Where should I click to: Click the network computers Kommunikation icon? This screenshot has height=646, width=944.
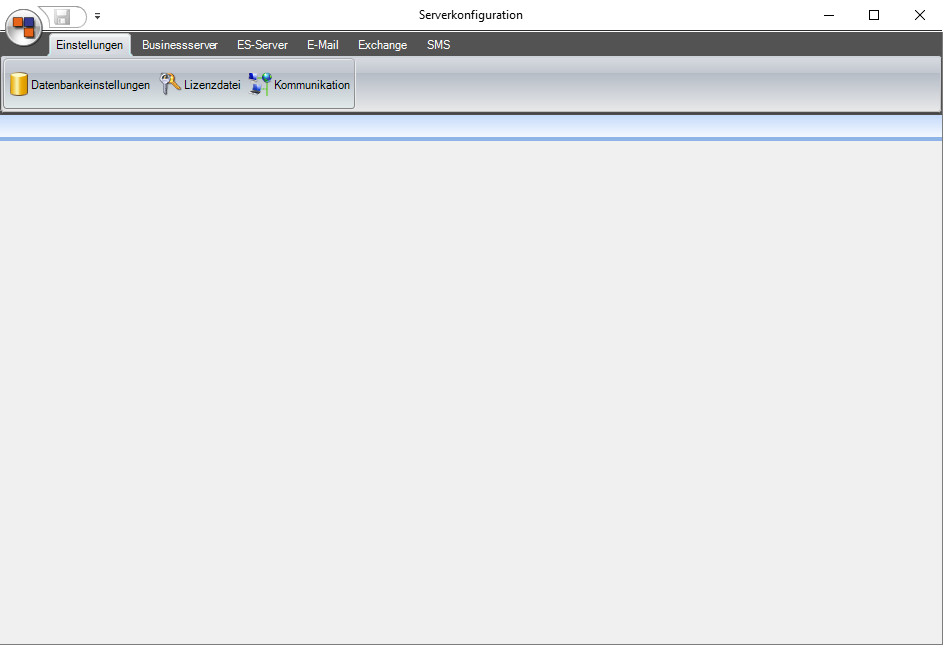[260, 85]
